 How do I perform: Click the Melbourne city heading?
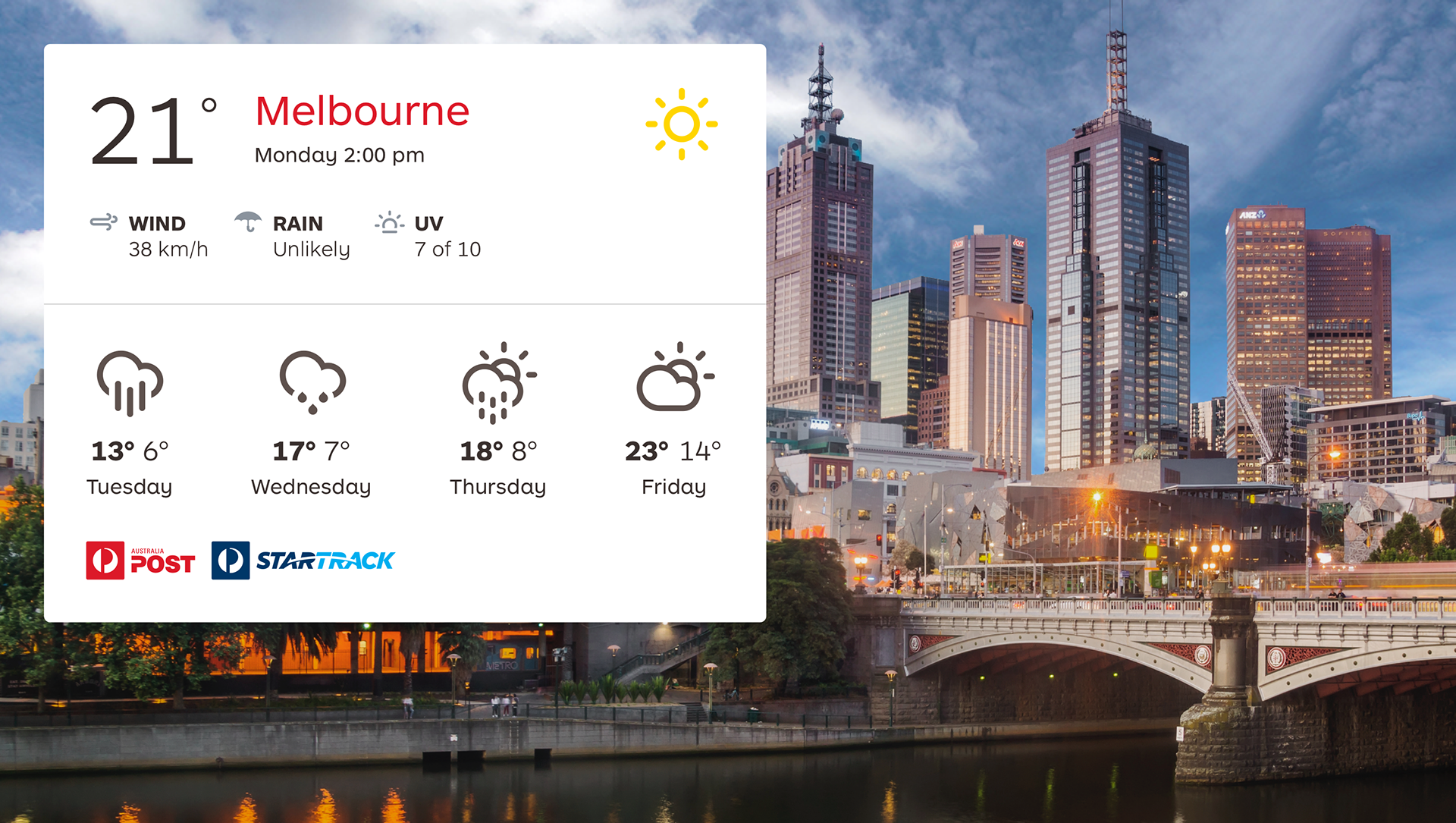click(x=362, y=112)
